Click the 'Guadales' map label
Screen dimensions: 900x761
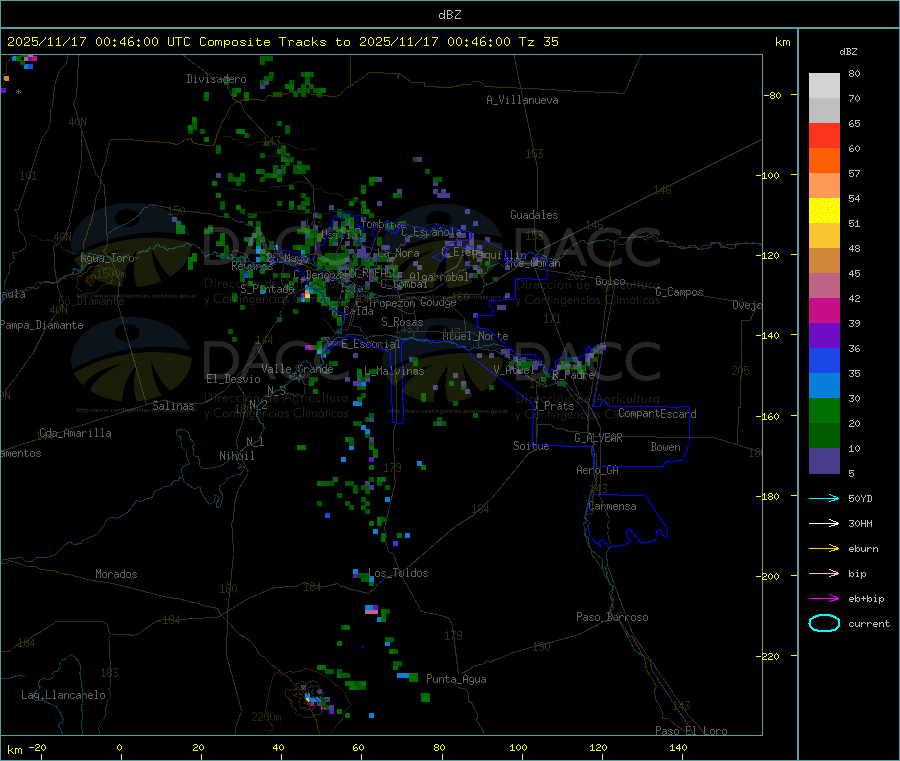(x=534, y=215)
